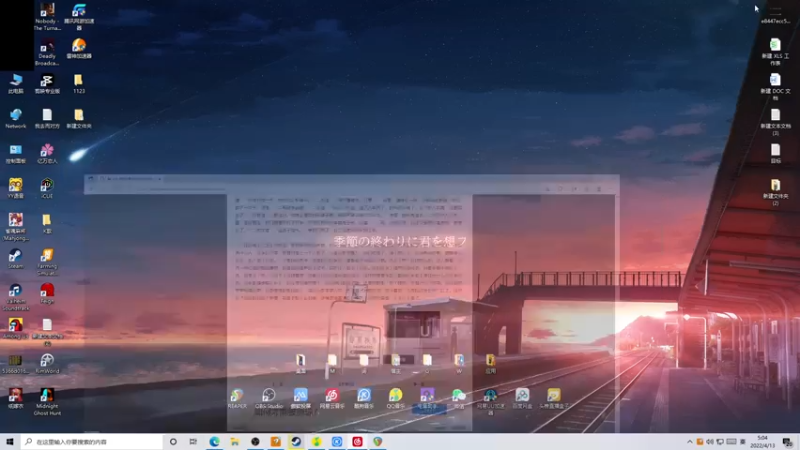Open the Kugou Music desktop shortcut
The image size is (800, 450).
[x=363, y=398]
